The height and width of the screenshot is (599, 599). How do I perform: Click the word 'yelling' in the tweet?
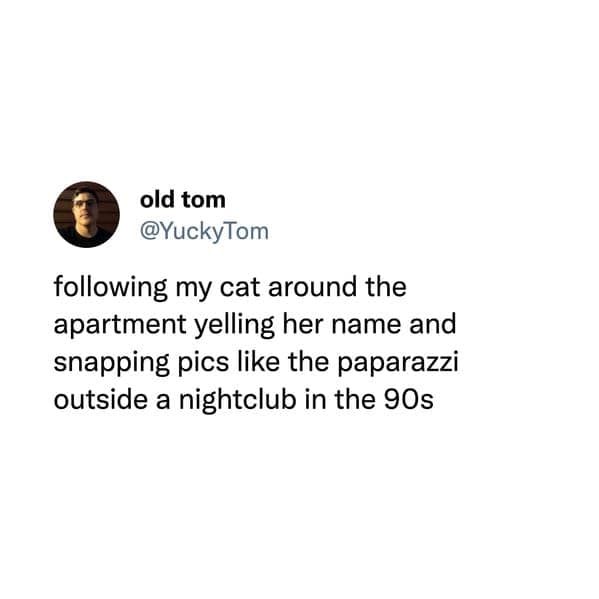pyautogui.click(x=235, y=325)
